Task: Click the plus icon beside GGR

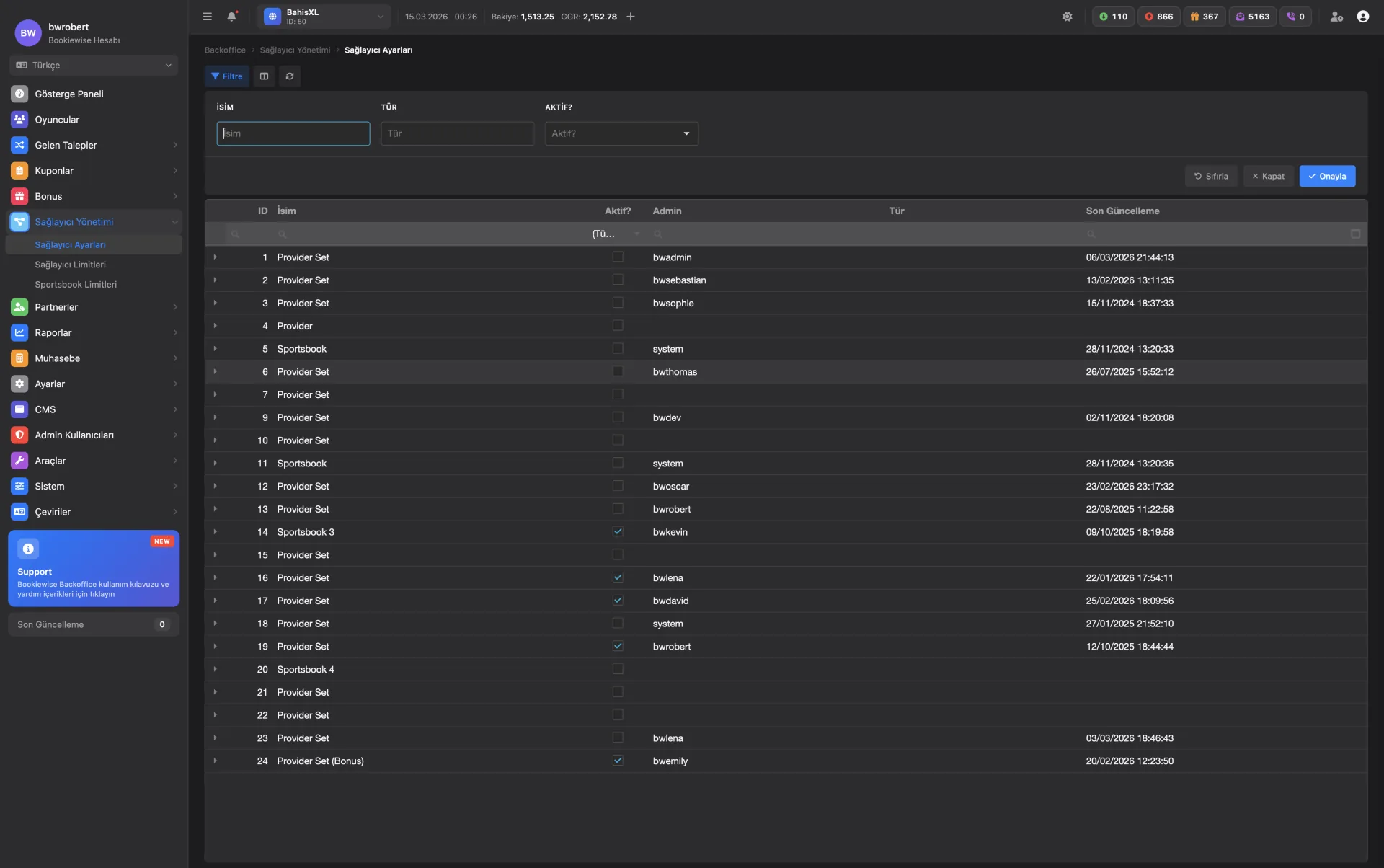Action: pyautogui.click(x=631, y=17)
